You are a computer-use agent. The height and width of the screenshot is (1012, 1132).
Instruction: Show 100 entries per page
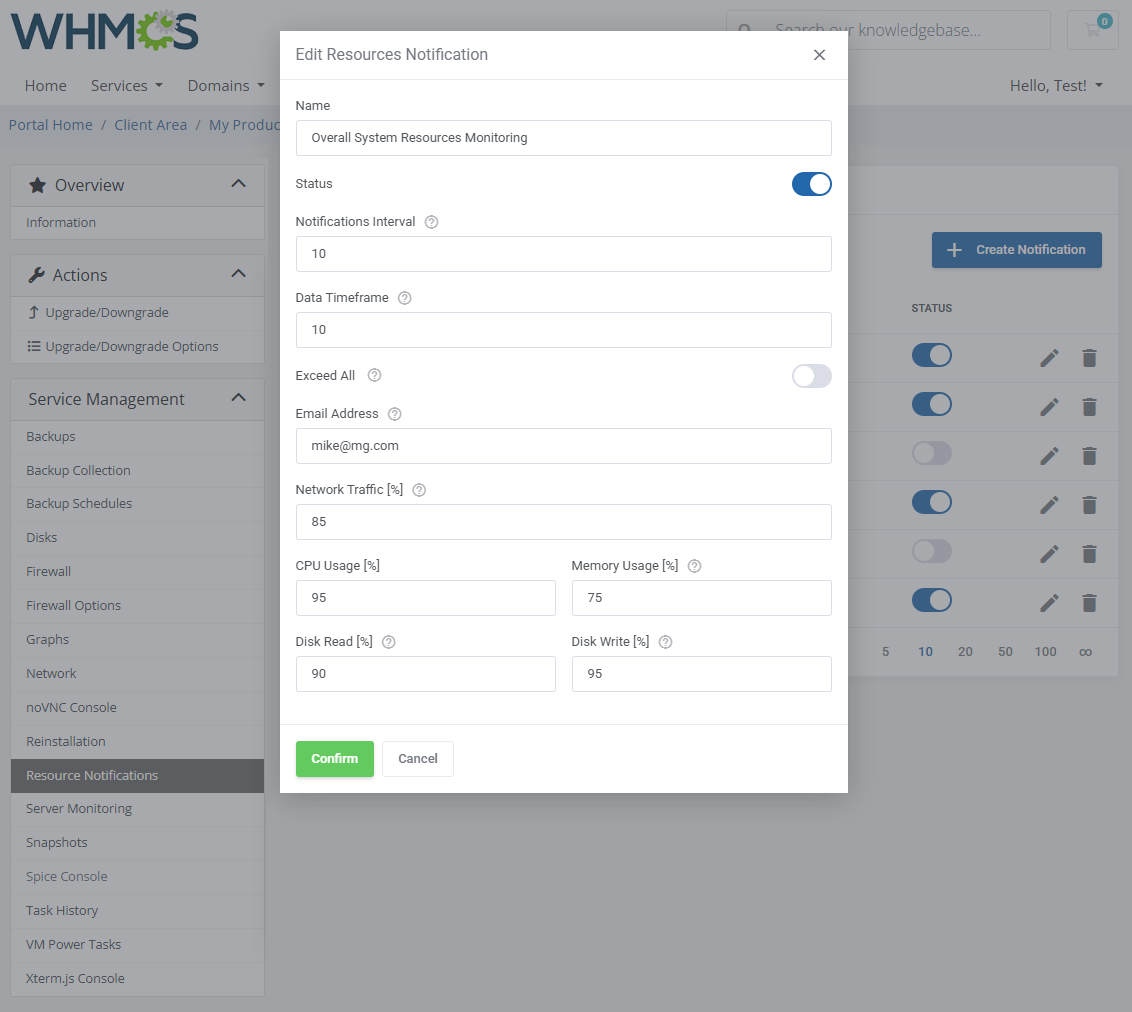[1045, 652]
